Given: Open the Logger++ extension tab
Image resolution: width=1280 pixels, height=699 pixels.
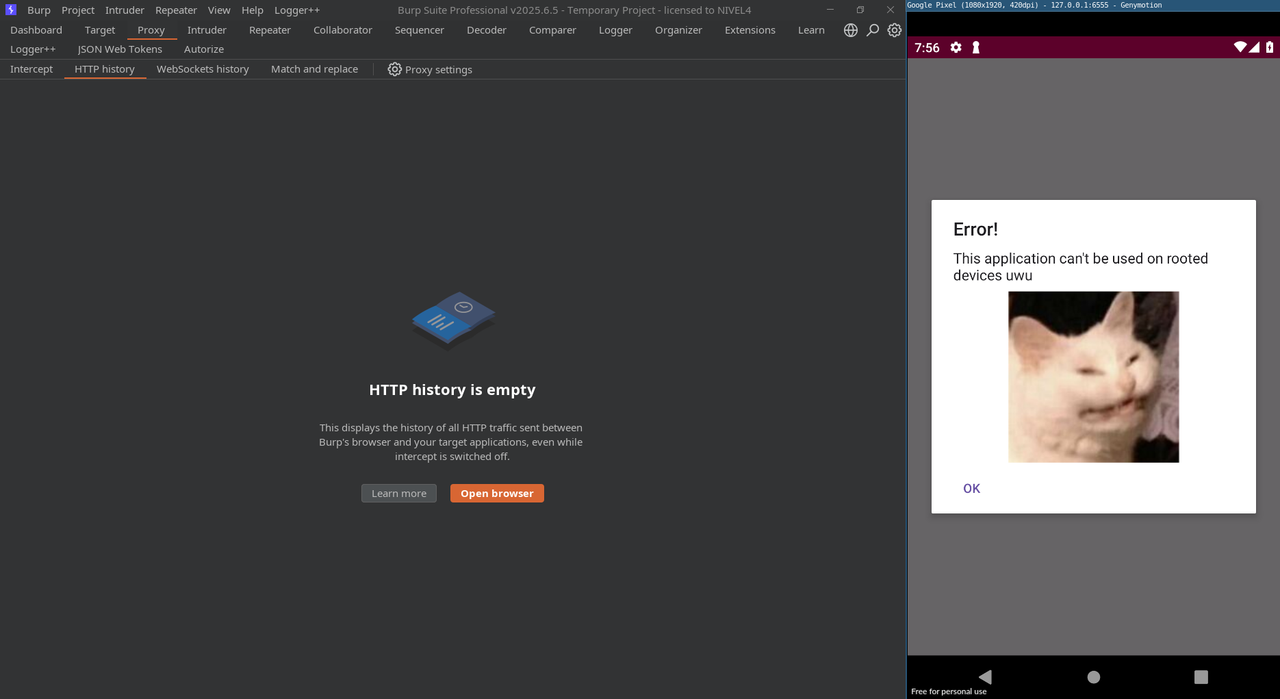Looking at the screenshot, I should tap(33, 49).
